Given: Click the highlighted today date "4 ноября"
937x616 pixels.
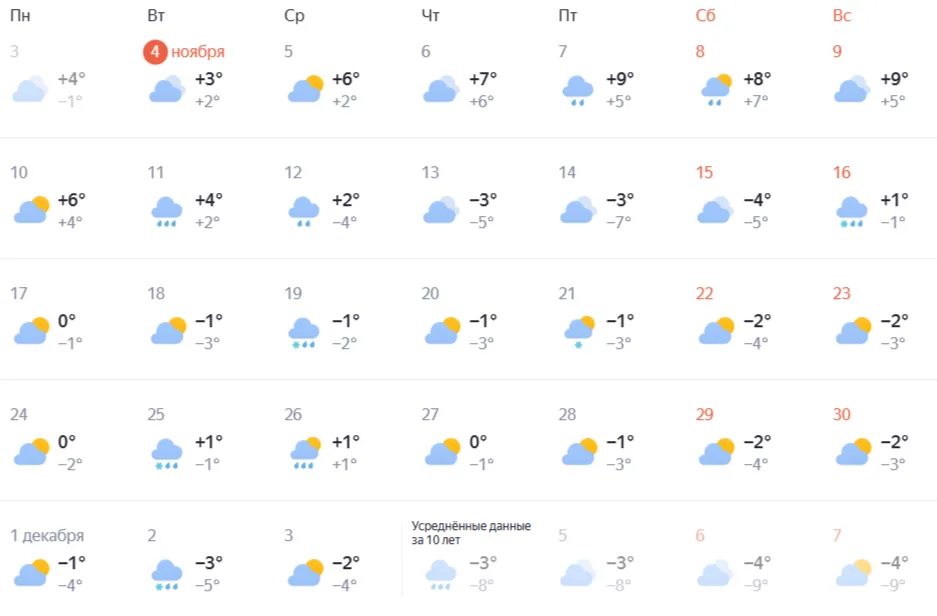Looking at the screenshot, I should click(185, 52).
